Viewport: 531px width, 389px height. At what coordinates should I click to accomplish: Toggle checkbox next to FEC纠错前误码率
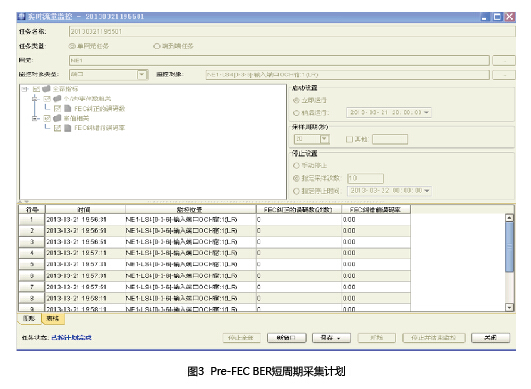tap(58, 128)
